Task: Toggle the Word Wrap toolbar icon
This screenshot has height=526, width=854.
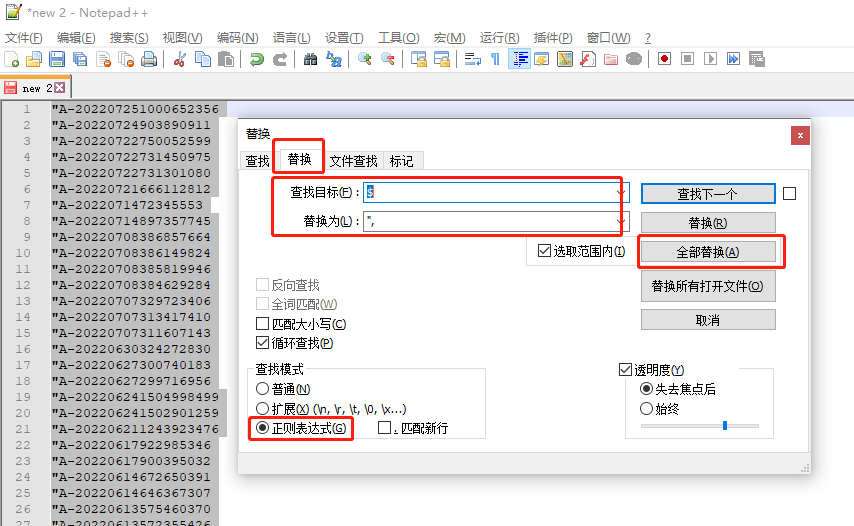Action: pos(472,59)
